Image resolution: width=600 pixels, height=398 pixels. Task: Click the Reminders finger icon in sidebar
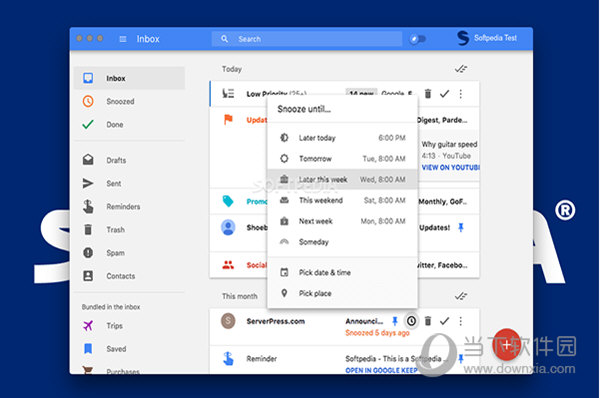[88, 206]
